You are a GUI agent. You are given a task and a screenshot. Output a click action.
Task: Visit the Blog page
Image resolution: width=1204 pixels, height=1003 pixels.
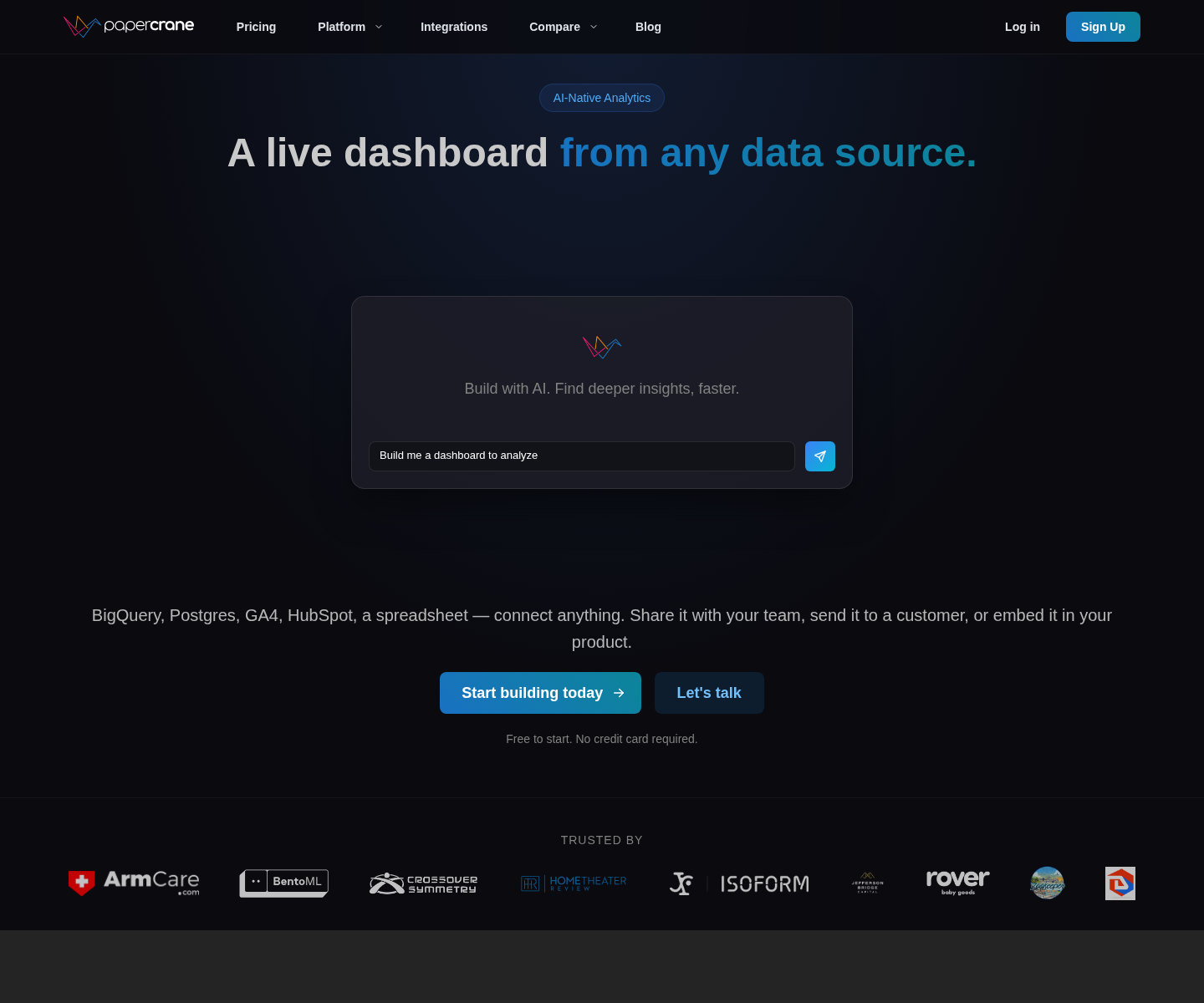pos(648,27)
